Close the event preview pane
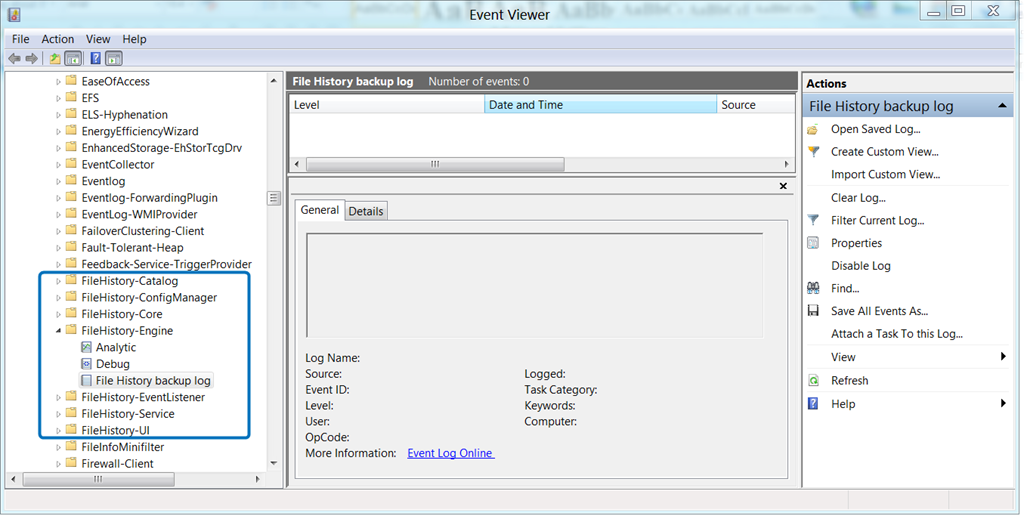The width and height of the screenshot is (1024, 519). (783, 186)
